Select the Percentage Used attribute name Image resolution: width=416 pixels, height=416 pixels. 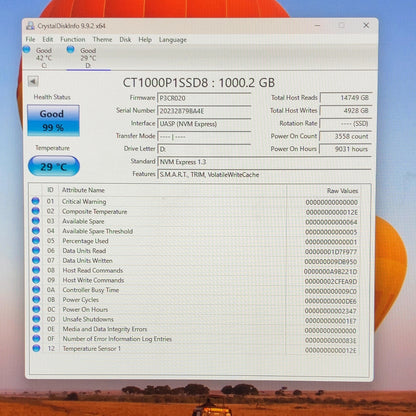coord(85,241)
